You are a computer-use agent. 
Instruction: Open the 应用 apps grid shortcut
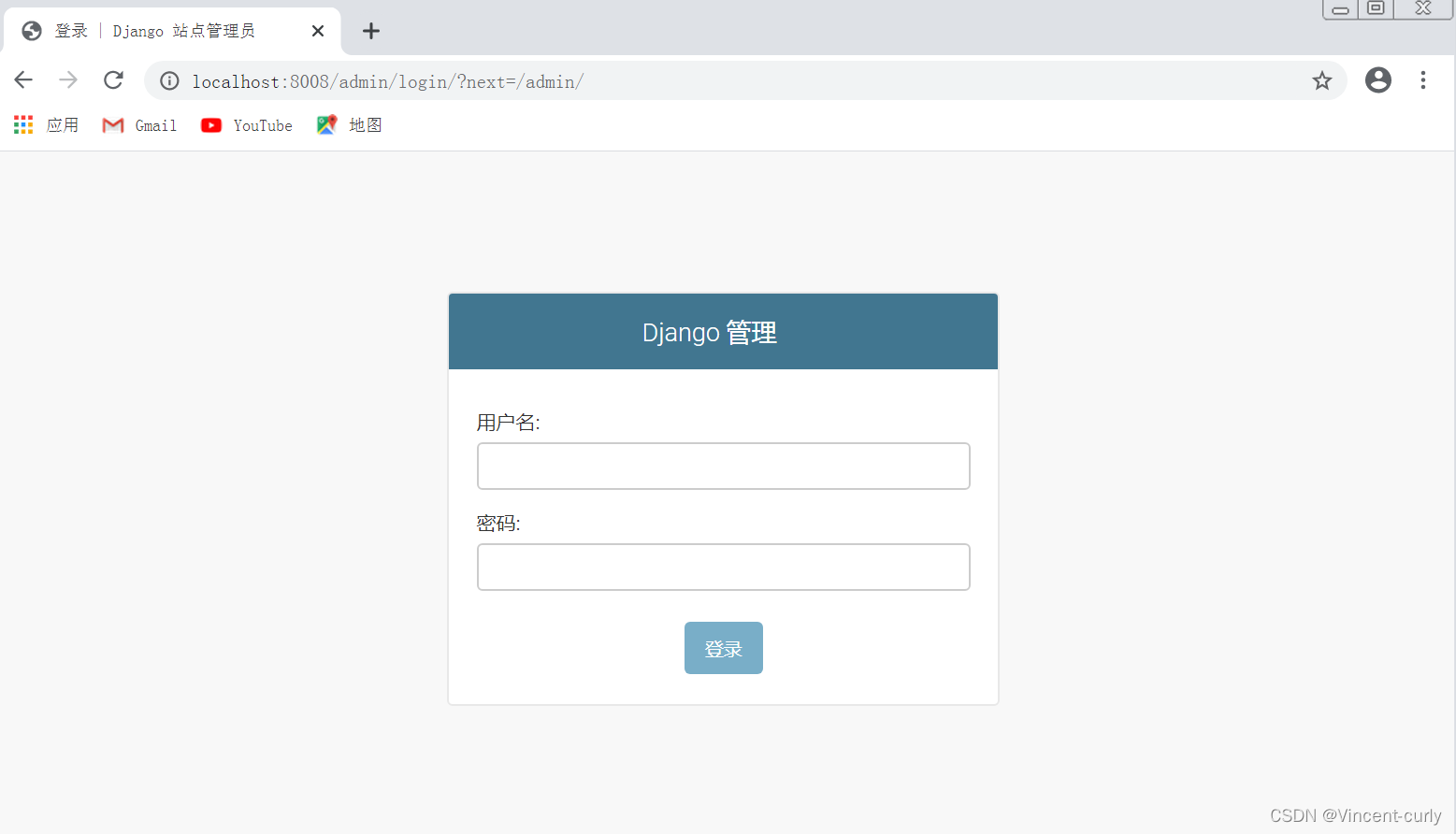point(47,125)
